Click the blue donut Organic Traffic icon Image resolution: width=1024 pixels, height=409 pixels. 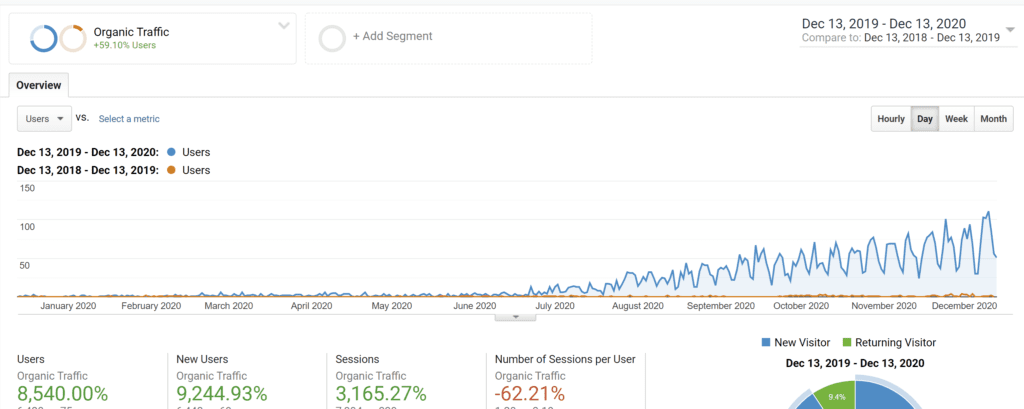(x=44, y=39)
